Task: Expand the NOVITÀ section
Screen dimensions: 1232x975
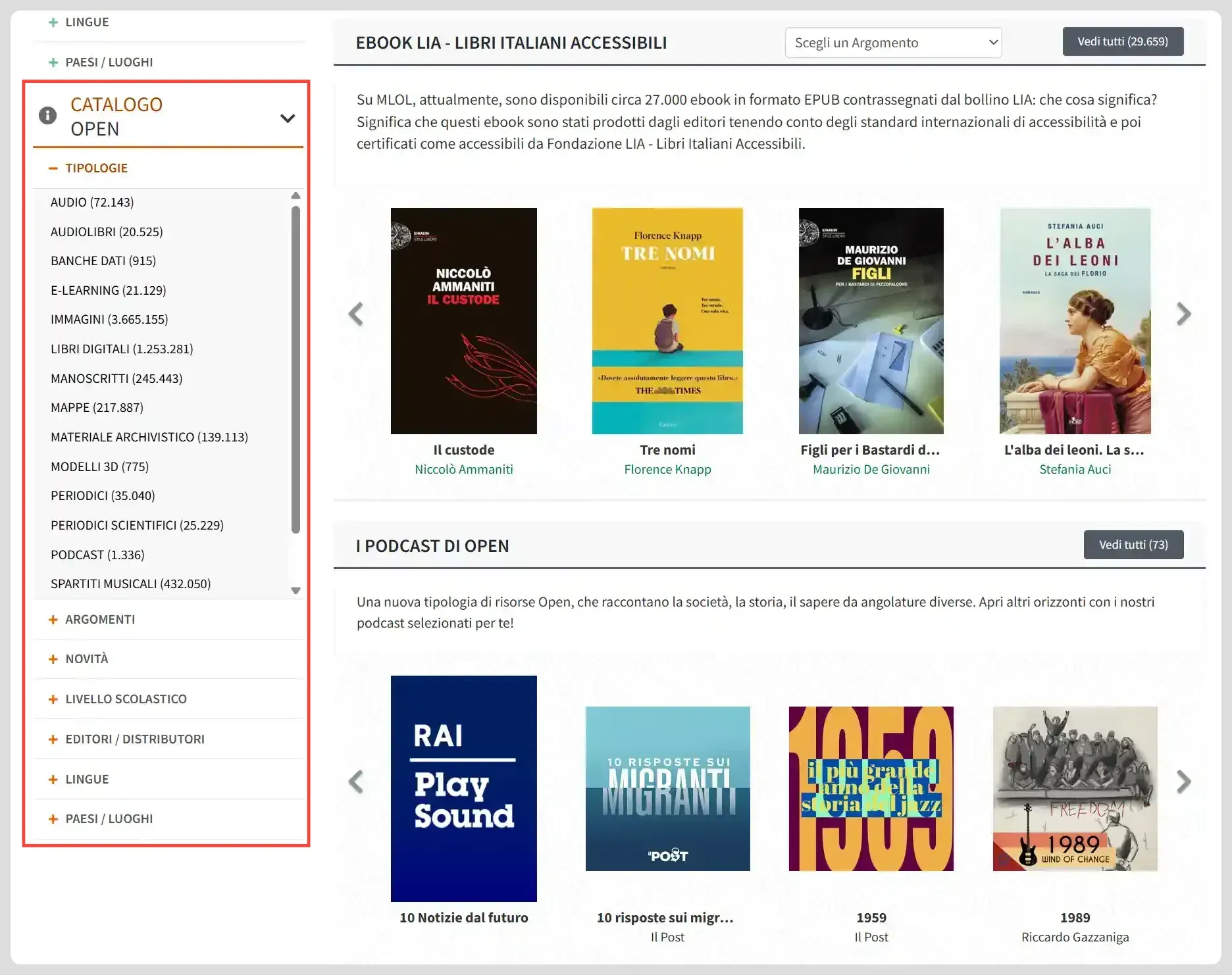Action: 53,659
